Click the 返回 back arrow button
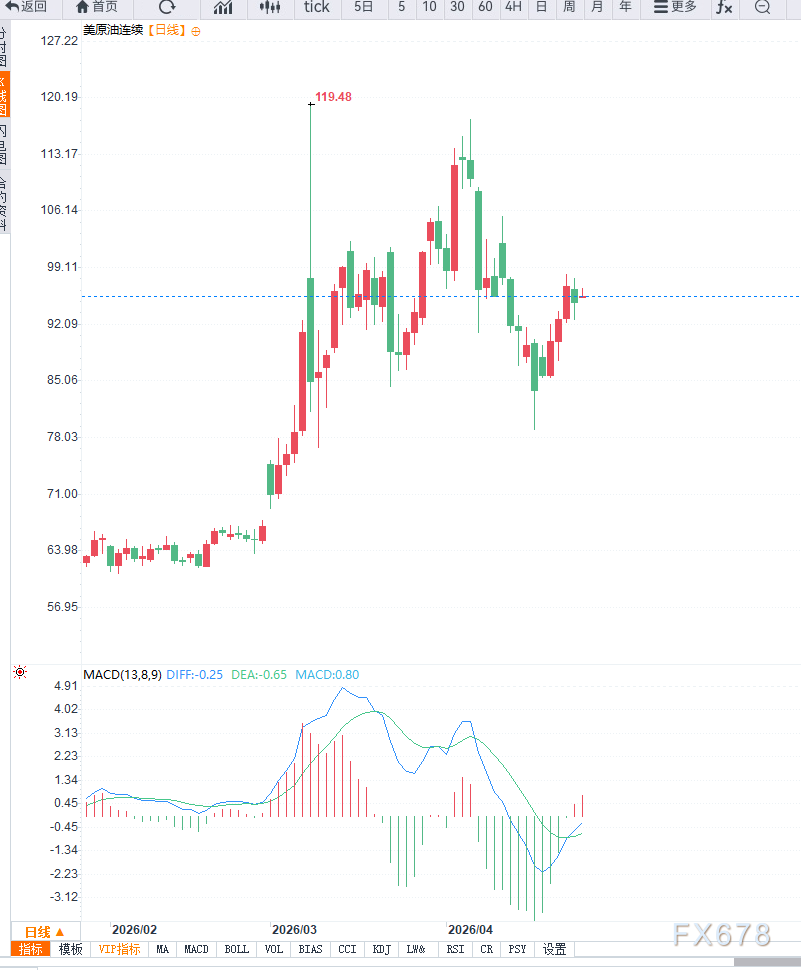The height and width of the screenshot is (970, 801). click(26, 7)
